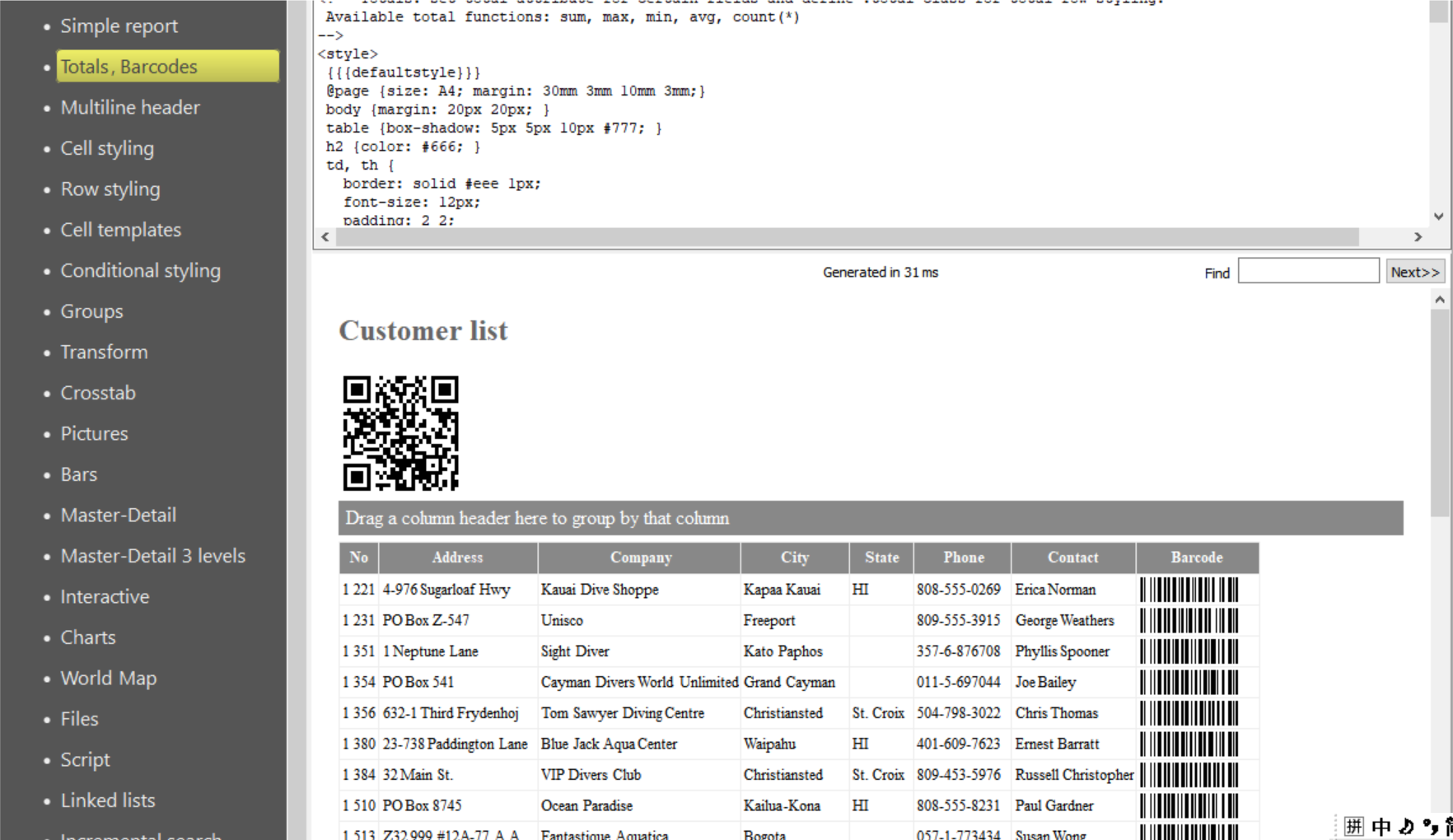Select the Master-Detail 3 levels demo
The height and width of the screenshot is (840, 1453).
[152, 555]
